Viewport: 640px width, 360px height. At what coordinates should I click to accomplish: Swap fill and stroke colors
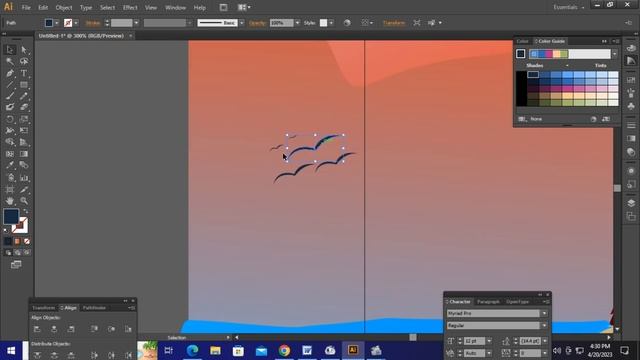point(26,211)
